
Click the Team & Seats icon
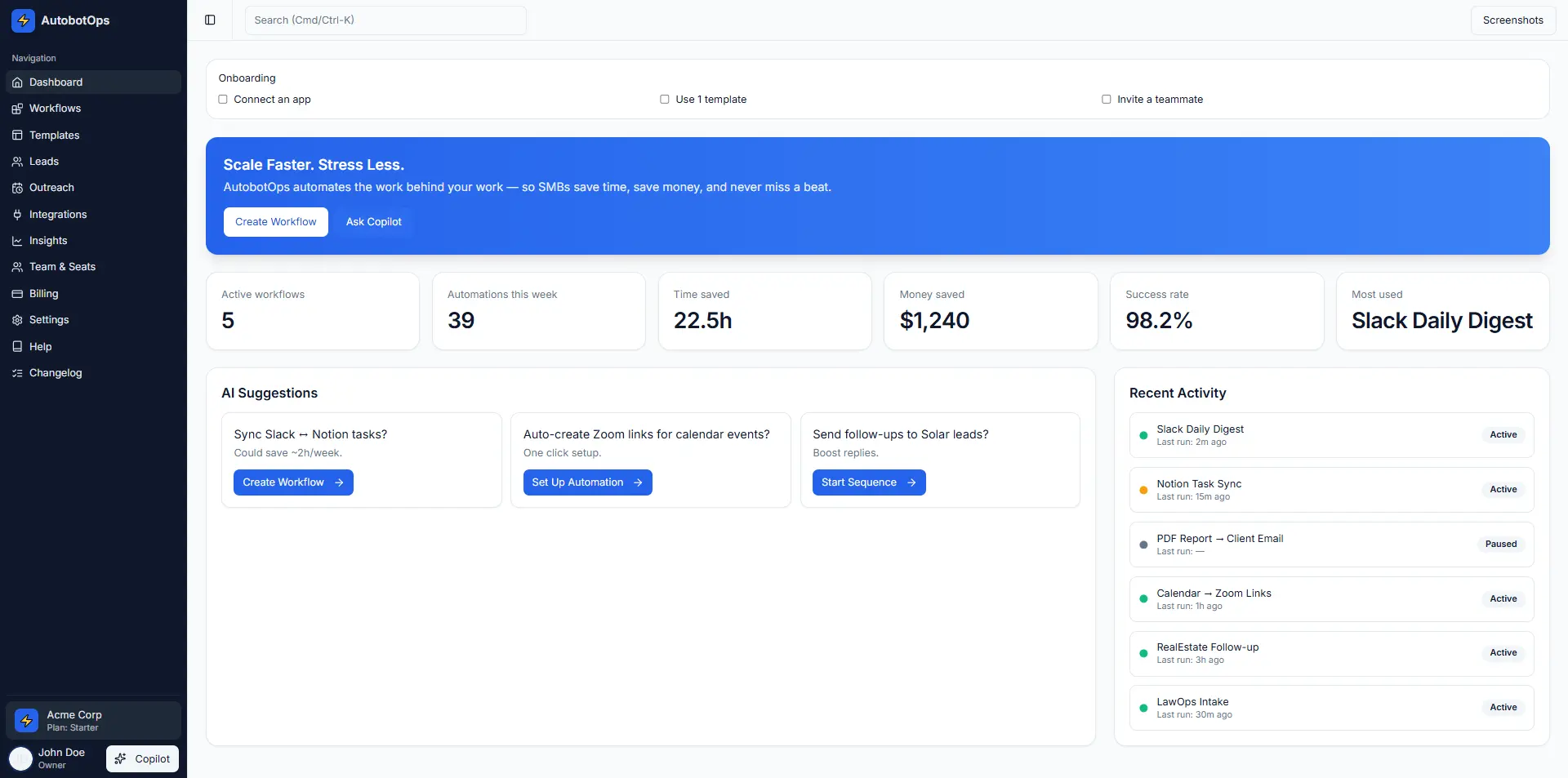17,267
